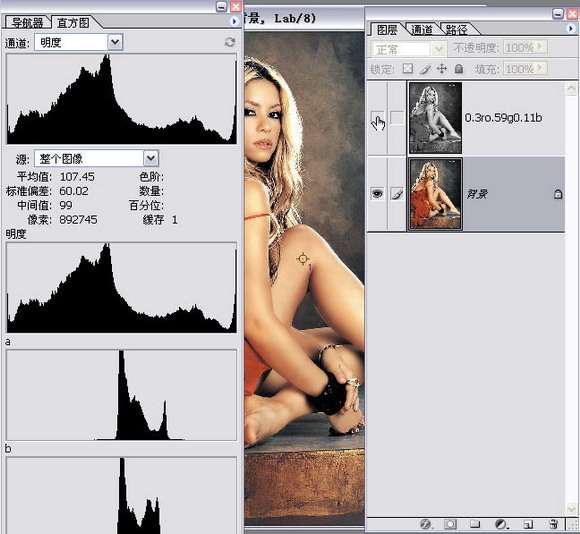Open the 源 source dropdown 整个图像
Image resolution: width=580 pixels, height=534 pixels.
pos(97,159)
